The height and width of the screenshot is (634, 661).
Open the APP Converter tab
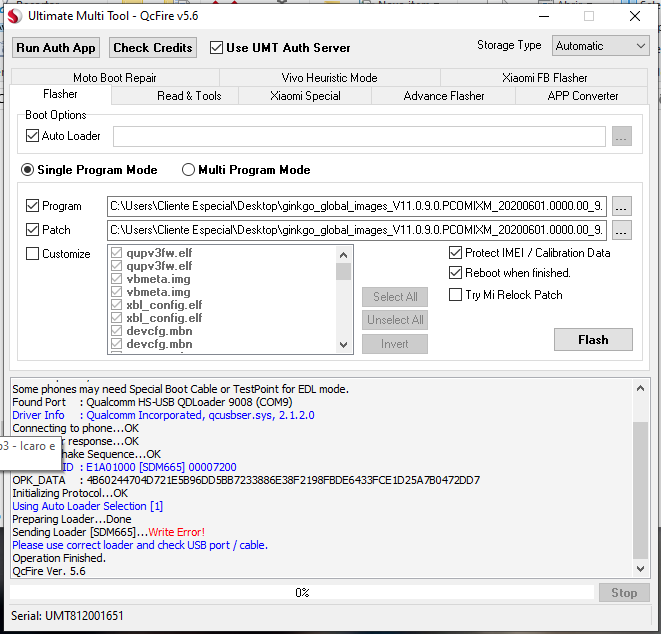tap(583, 96)
